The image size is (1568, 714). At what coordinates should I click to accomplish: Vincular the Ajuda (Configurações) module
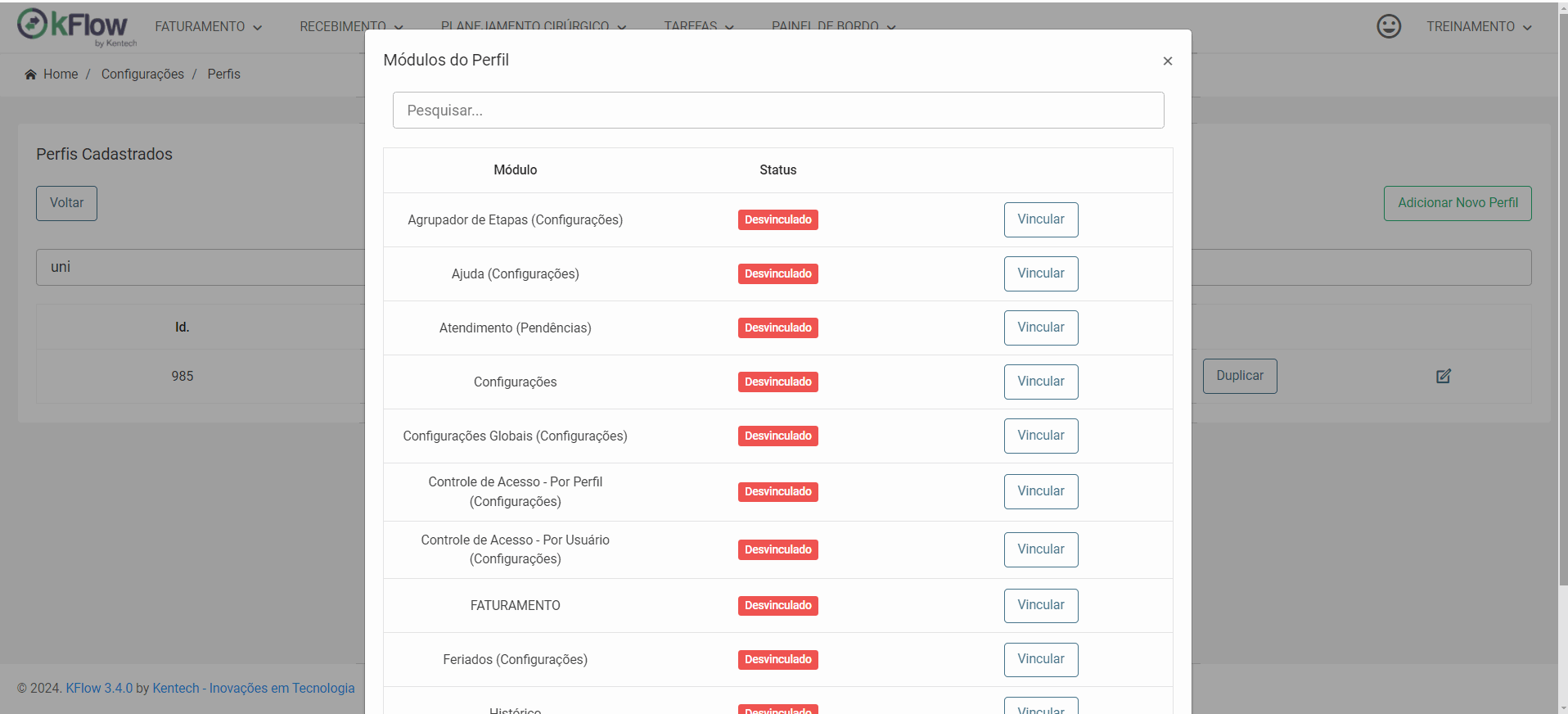[x=1041, y=273]
